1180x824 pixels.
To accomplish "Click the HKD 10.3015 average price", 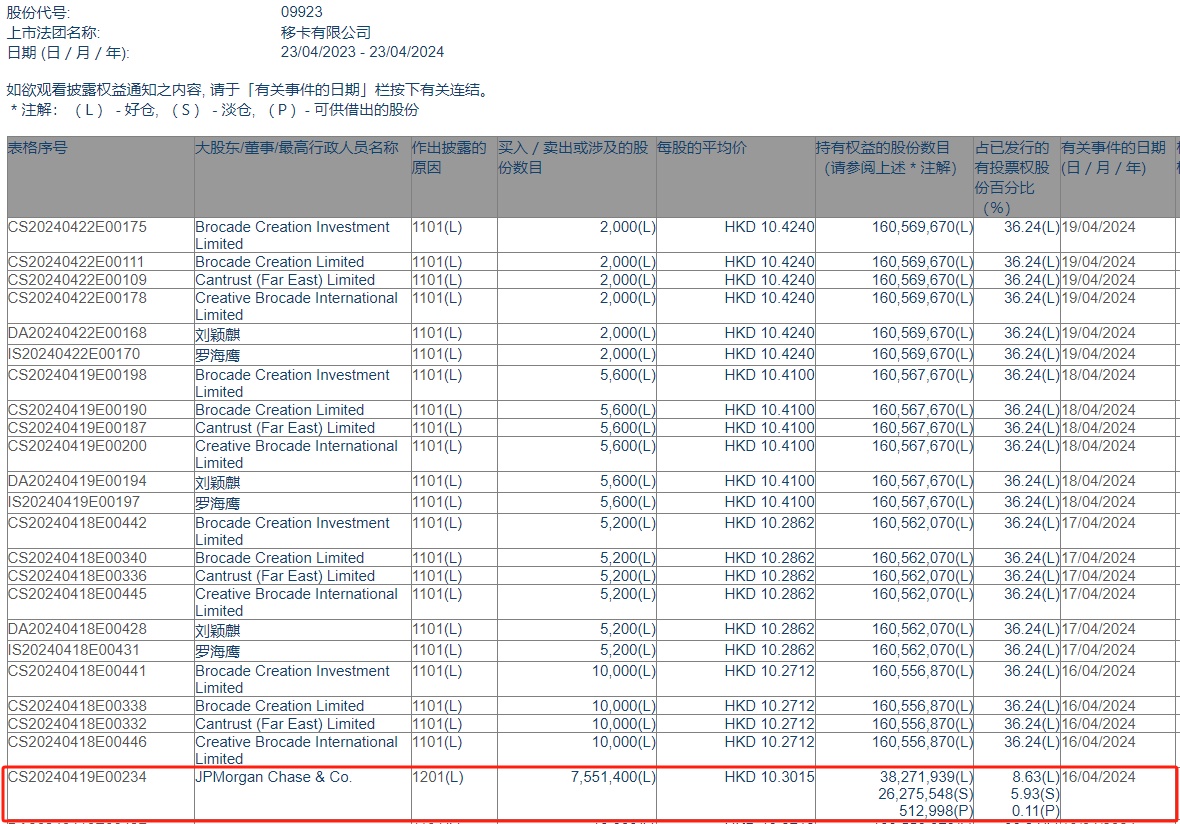I will pyautogui.click(x=769, y=777).
